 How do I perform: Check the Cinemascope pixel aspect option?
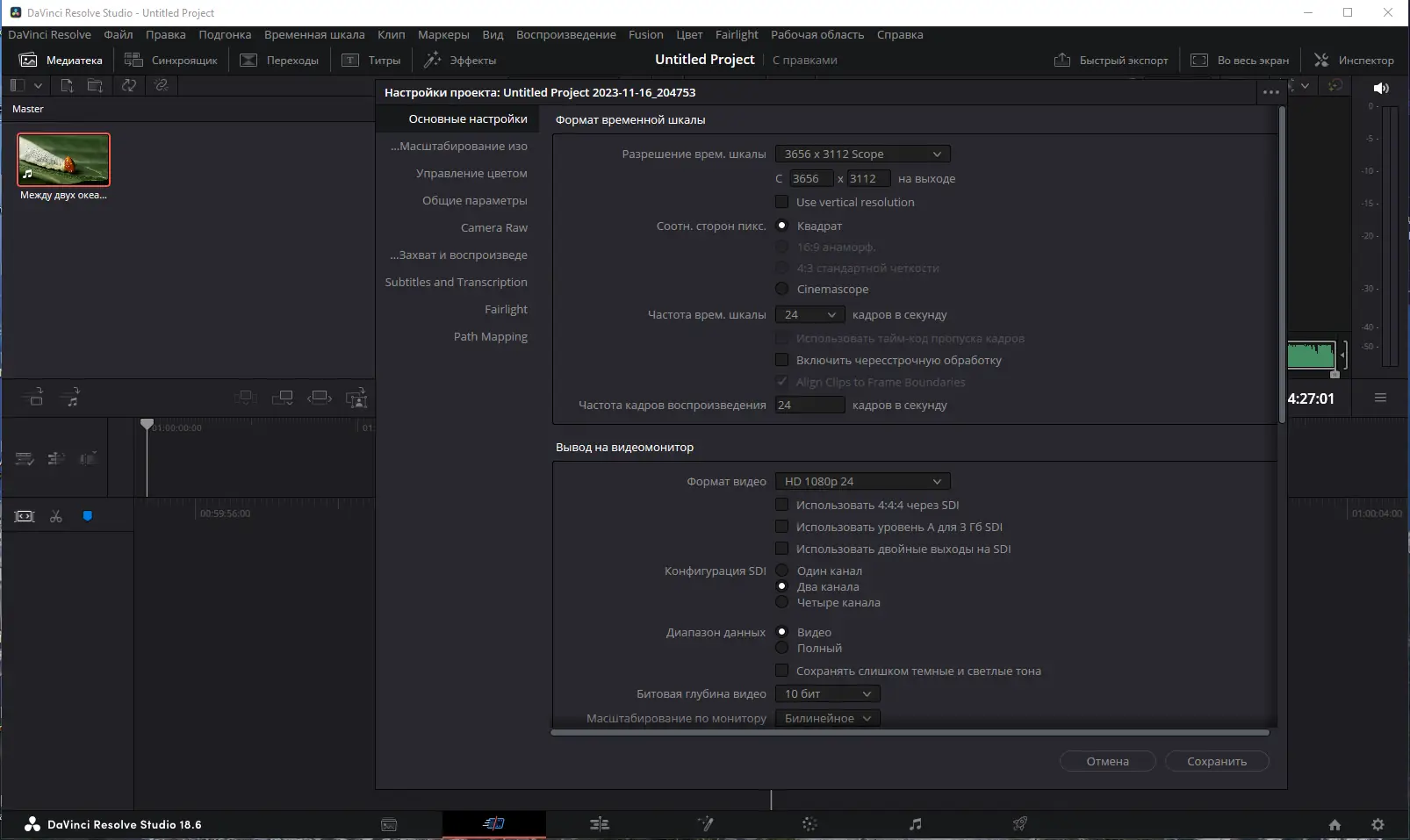[x=781, y=288]
